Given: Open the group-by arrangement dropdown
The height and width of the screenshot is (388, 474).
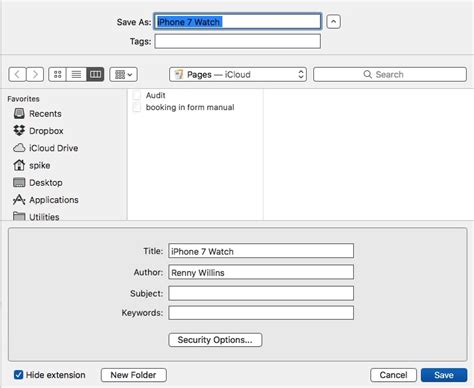Looking at the screenshot, I should [x=123, y=74].
